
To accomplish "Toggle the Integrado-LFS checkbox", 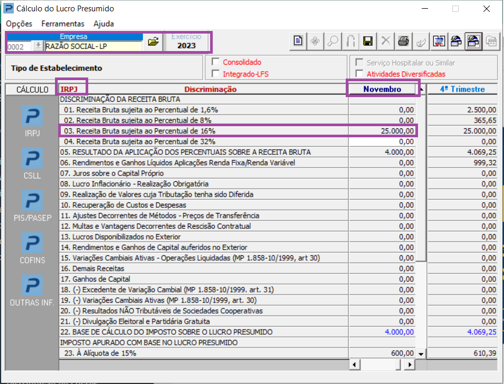I will coord(216,73).
